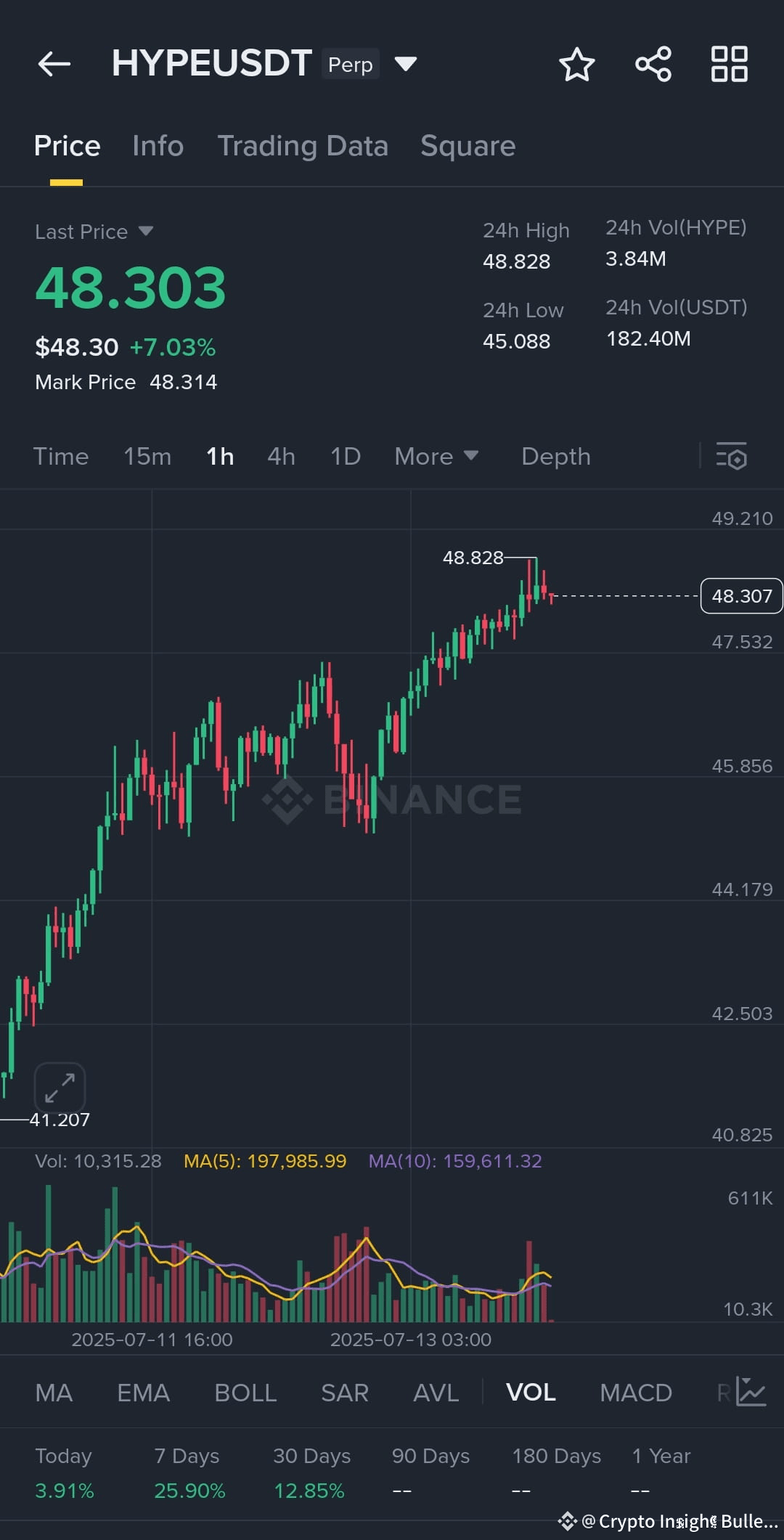Tap the 2025-07-13 03:00 time label
This screenshot has height=1540, width=784.
point(411,1340)
